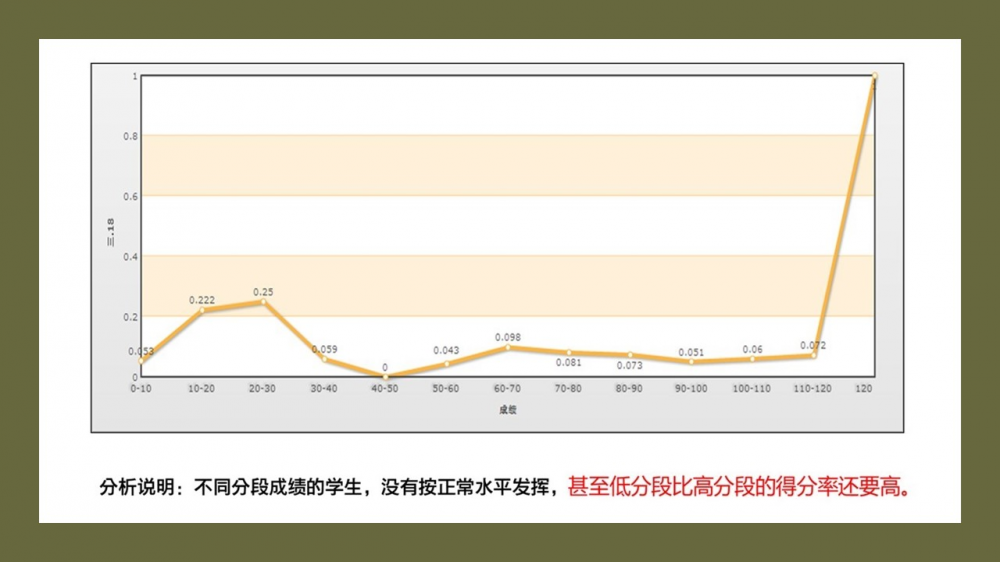This screenshot has height=562, width=1000.
Task: Click the 0.222 data point at 10-20
Action: 202,311
